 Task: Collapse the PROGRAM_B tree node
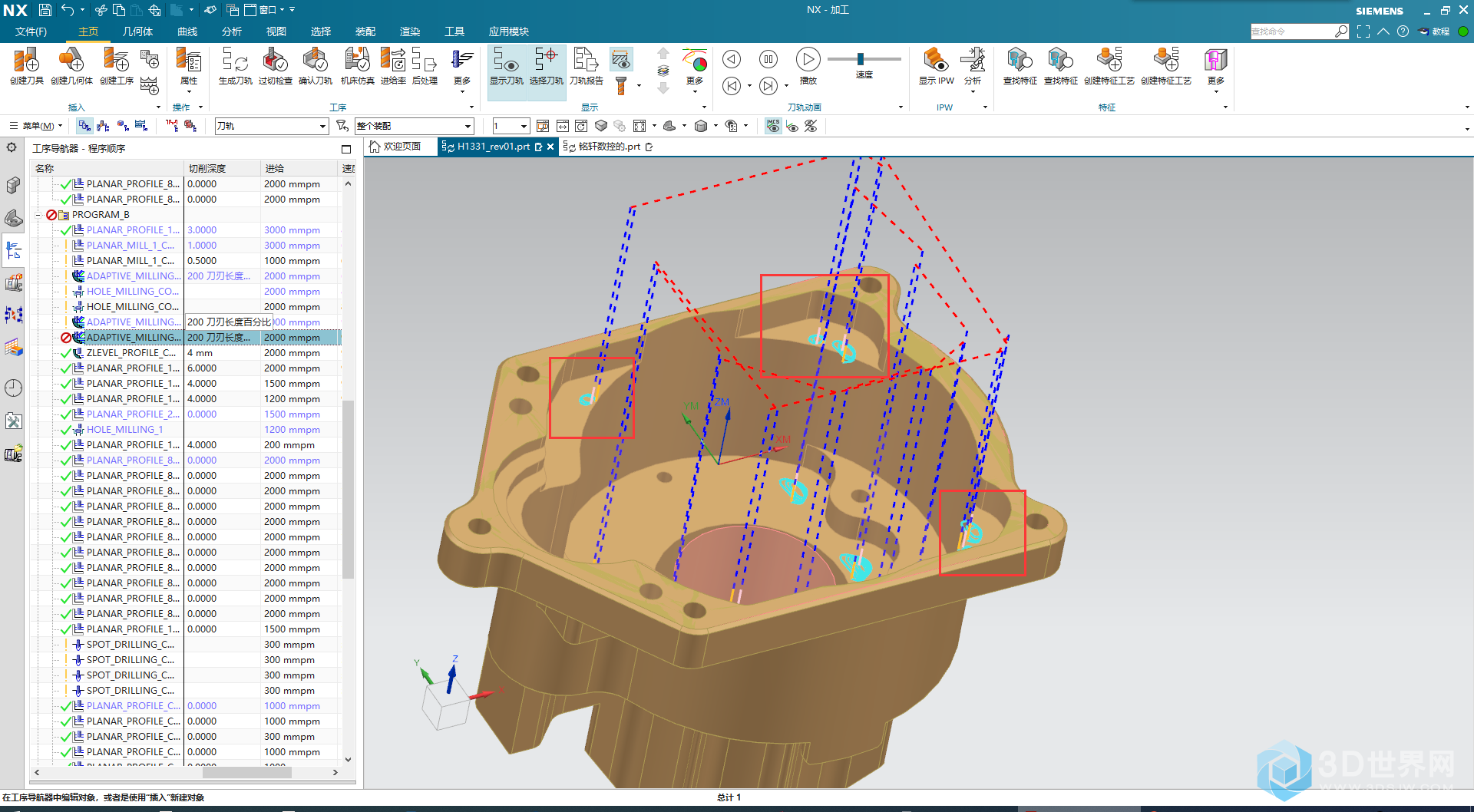[x=38, y=215]
